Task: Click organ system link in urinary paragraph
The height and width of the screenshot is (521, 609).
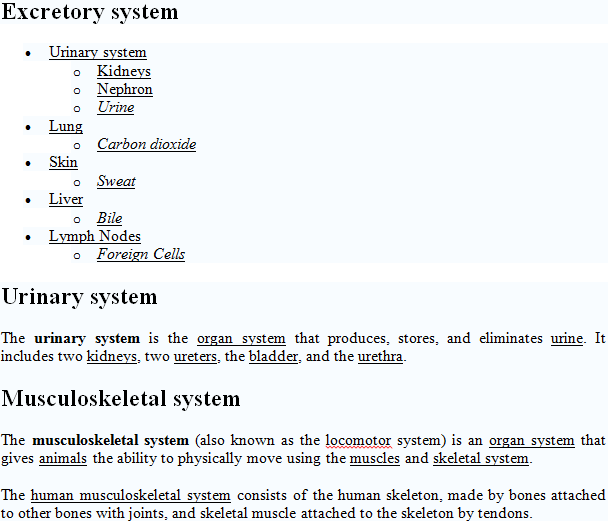Action: (241, 338)
